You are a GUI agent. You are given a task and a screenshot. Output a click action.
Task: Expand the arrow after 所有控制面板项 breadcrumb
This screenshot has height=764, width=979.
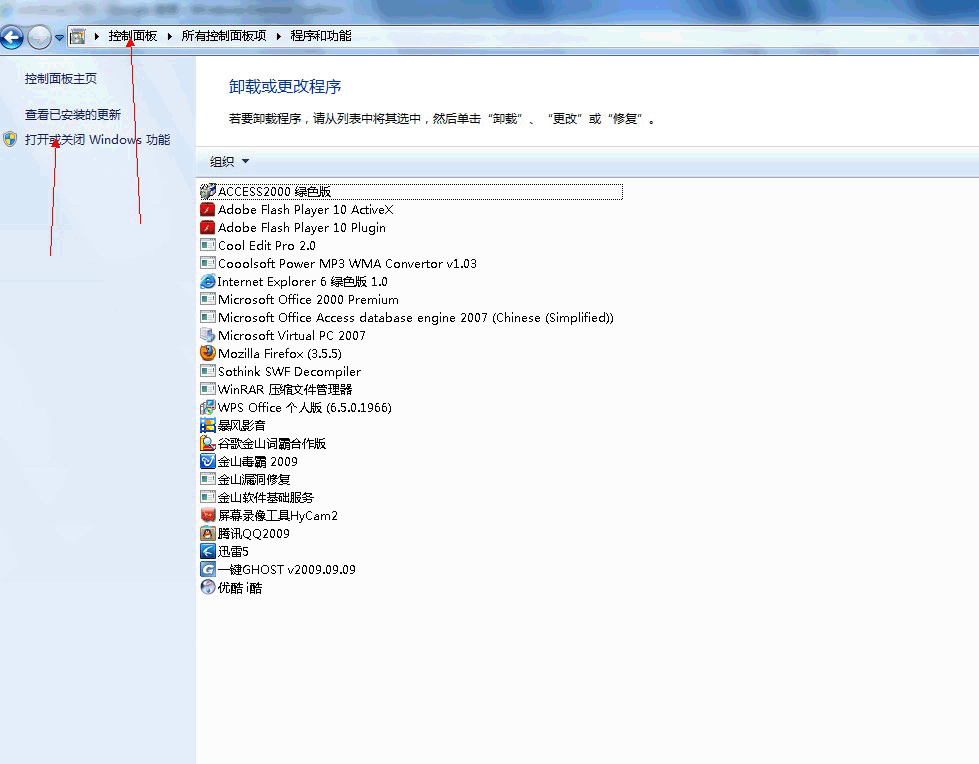pos(278,36)
